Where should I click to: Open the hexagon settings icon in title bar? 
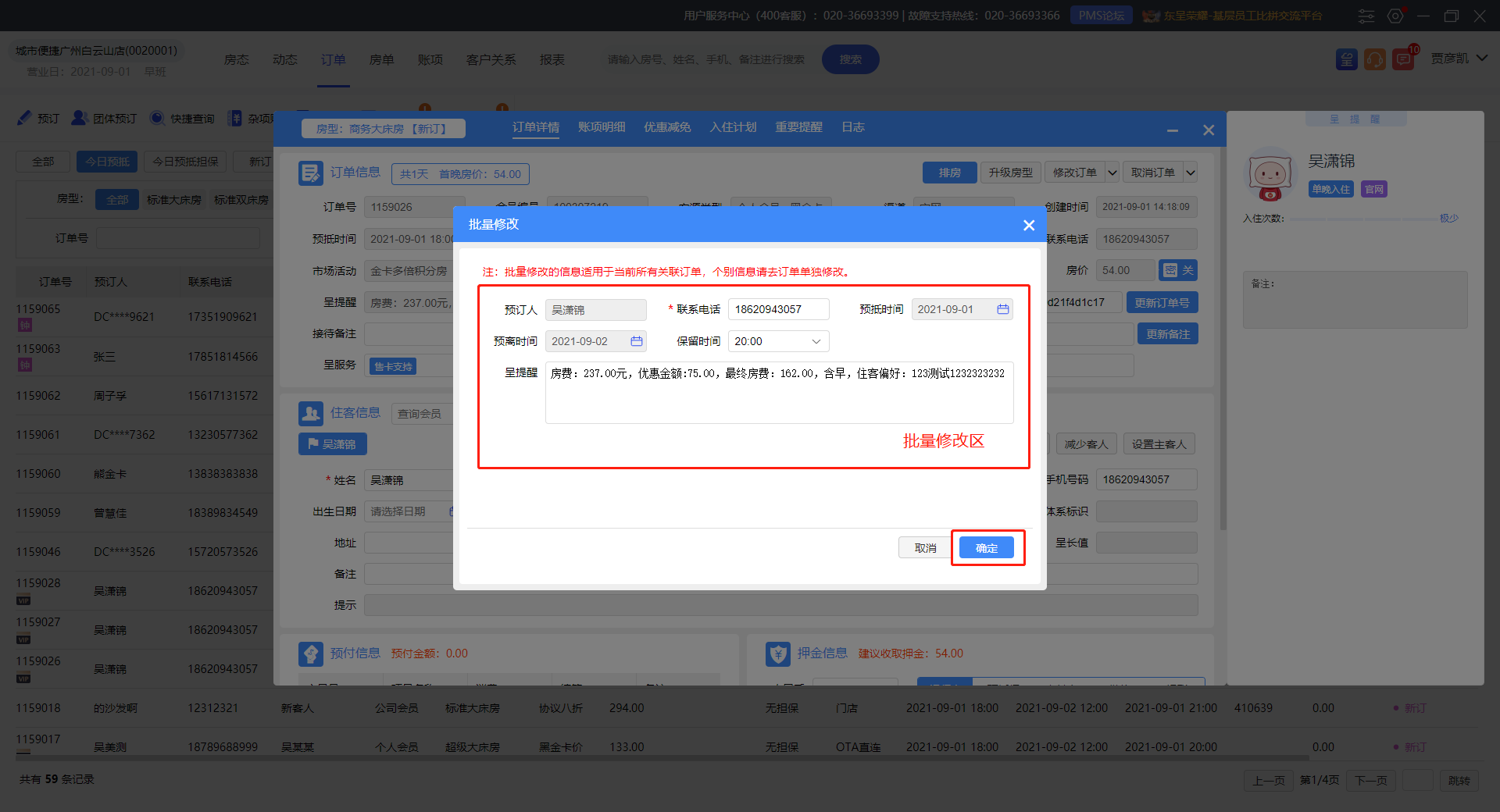pyautogui.click(x=1395, y=16)
